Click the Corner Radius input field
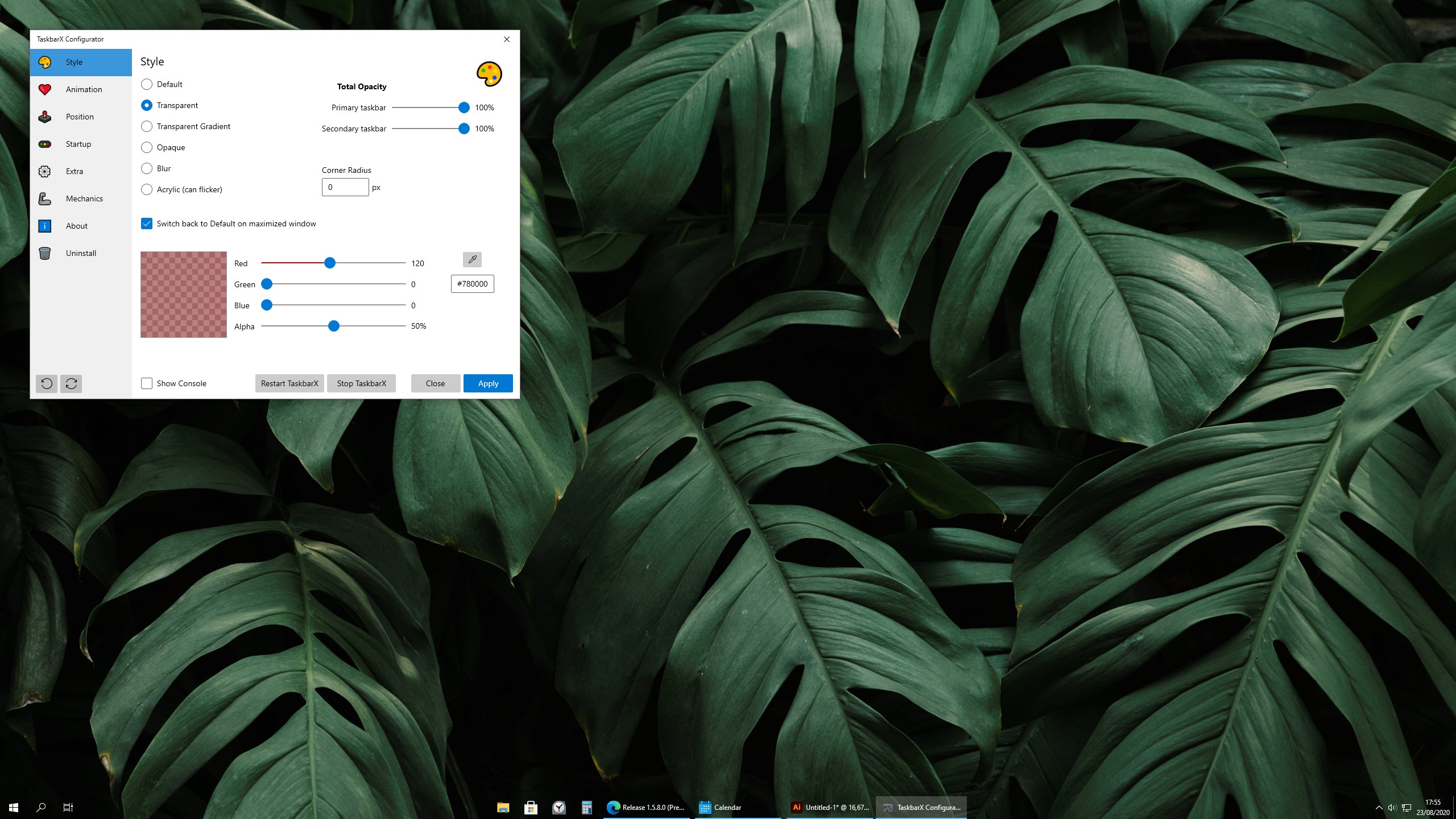 pyautogui.click(x=345, y=187)
